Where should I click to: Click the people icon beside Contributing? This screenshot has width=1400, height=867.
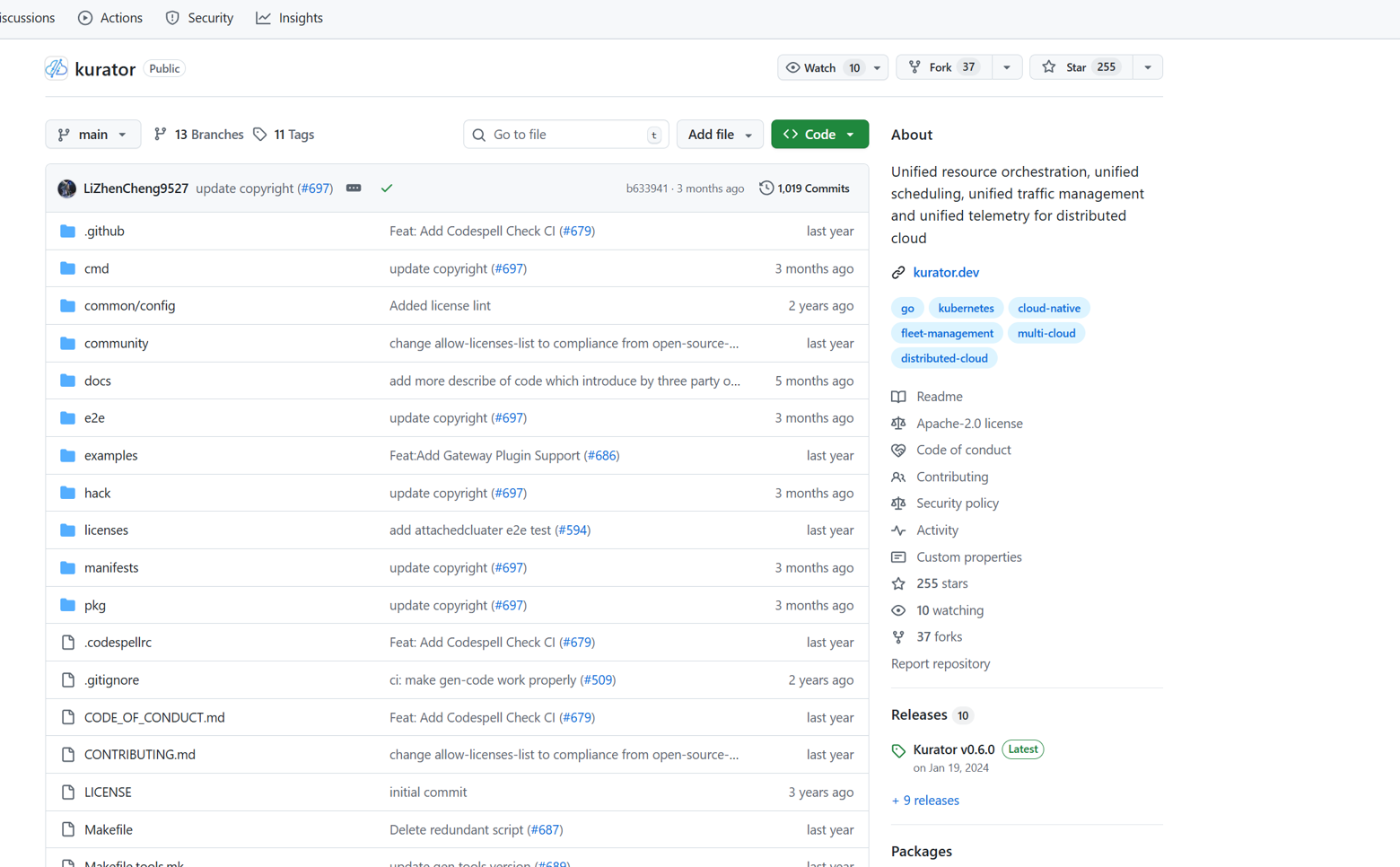pyautogui.click(x=898, y=477)
